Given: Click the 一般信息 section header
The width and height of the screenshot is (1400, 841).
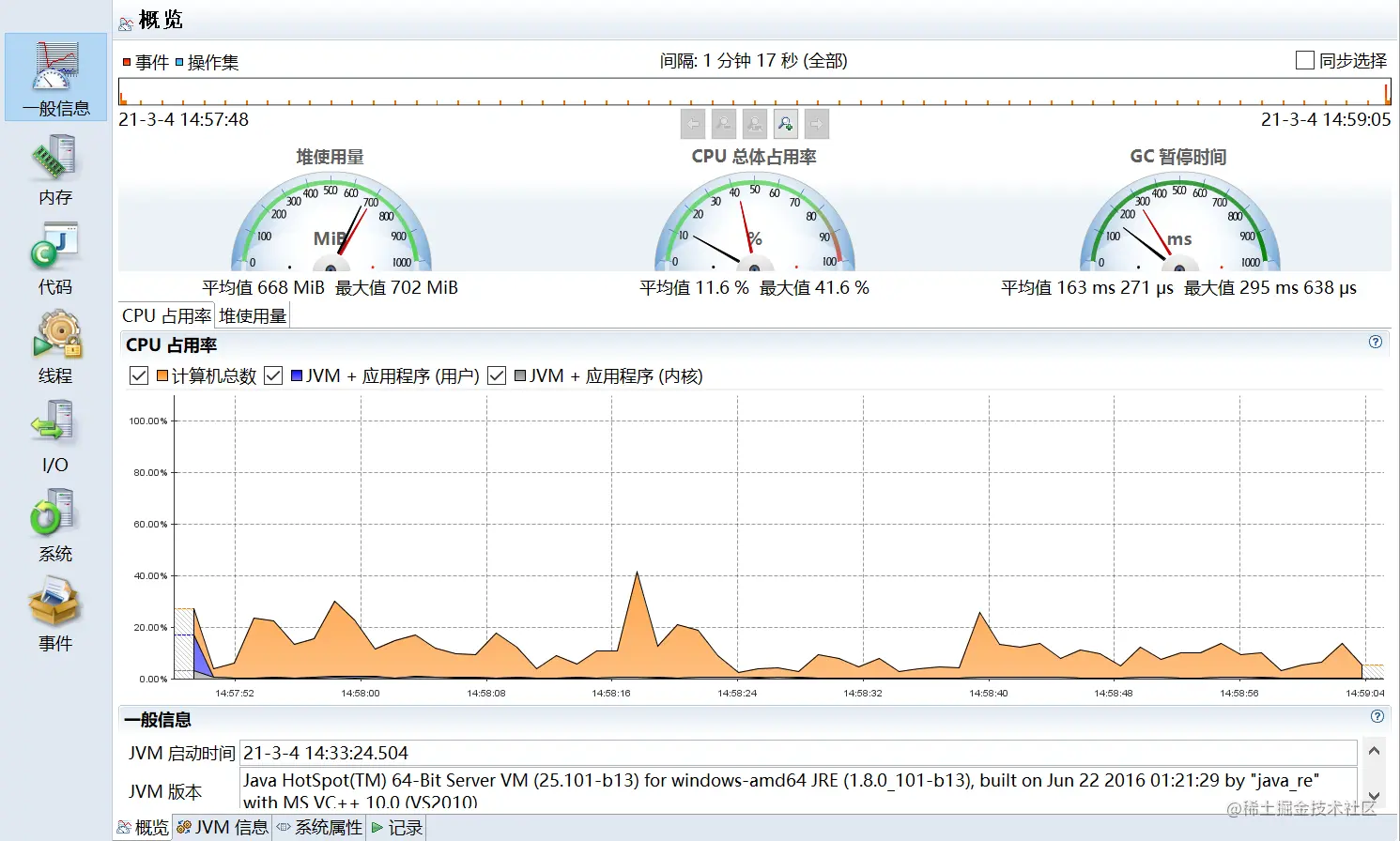Looking at the screenshot, I should 158,720.
